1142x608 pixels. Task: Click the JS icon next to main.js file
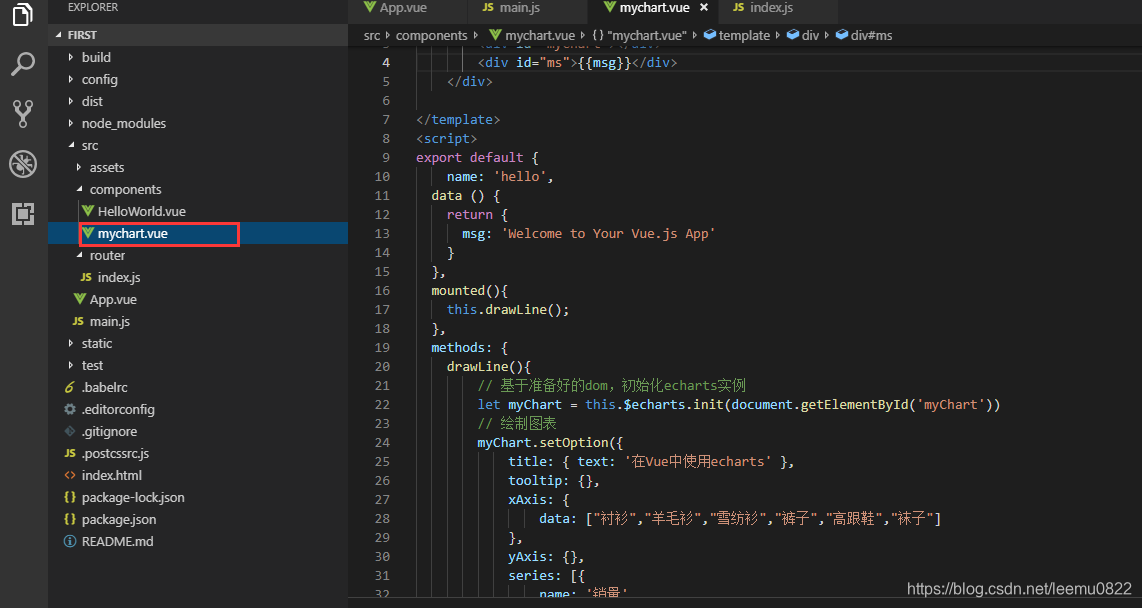coord(78,321)
